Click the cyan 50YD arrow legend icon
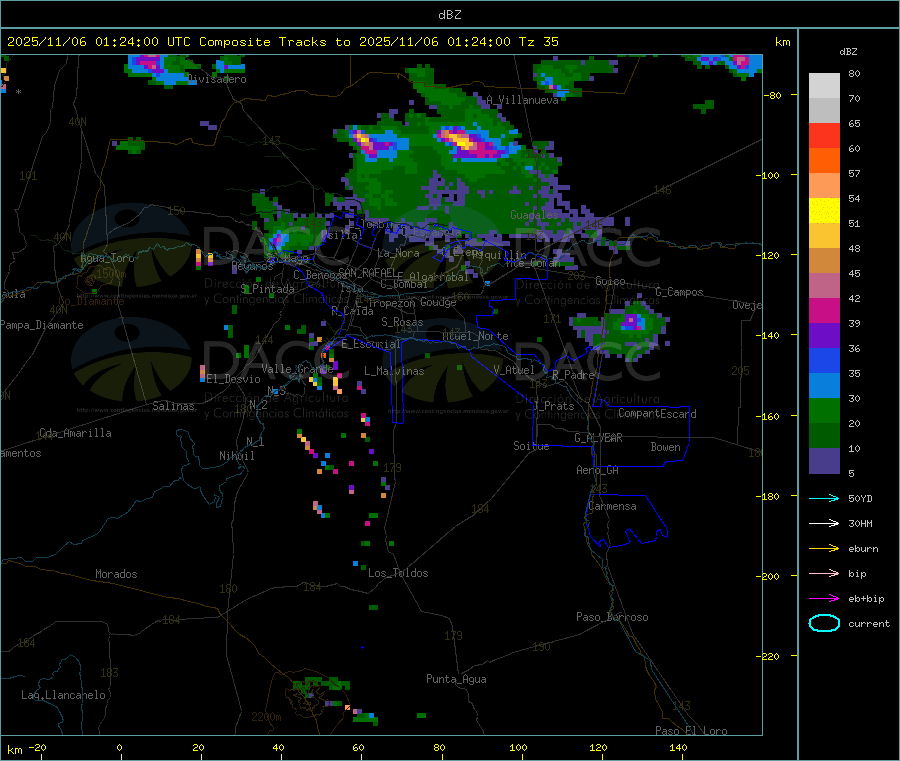The image size is (900, 761). click(824, 498)
